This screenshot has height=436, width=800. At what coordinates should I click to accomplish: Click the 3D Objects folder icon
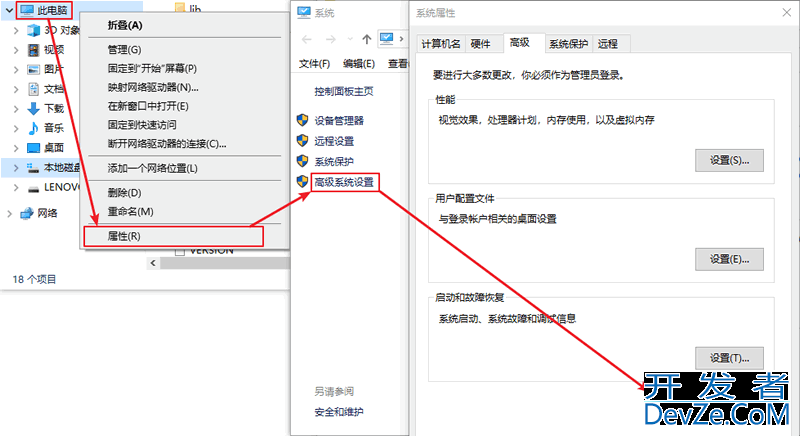pos(34,30)
